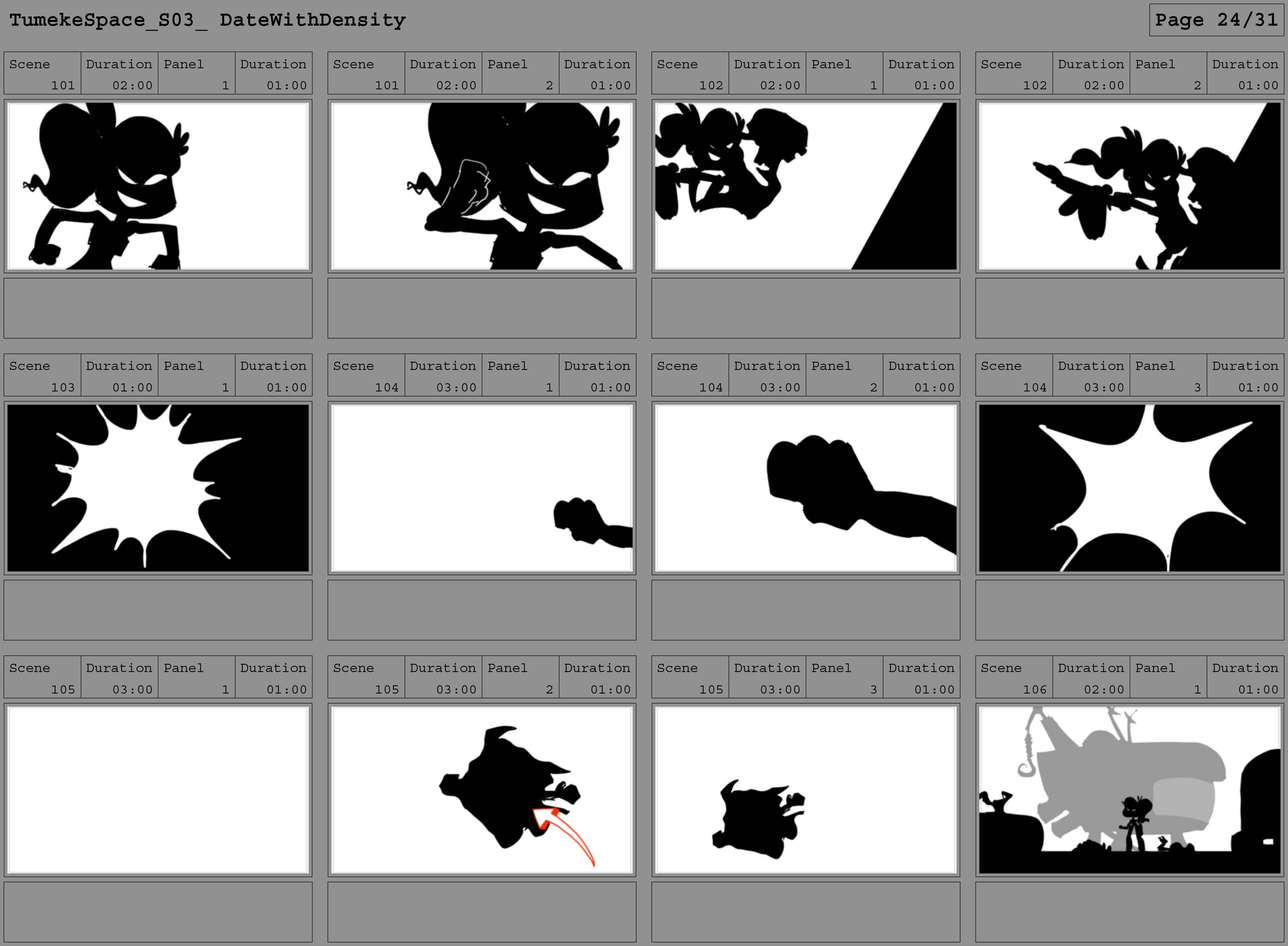Click the Scene 103 number cell
Screen dimensions: 1288x946
tap(42, 375)
